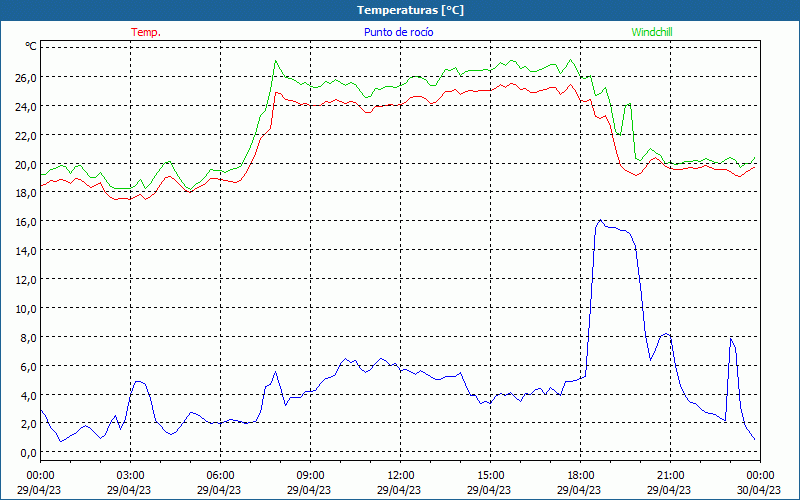The width and height of the screenshot is (800, 500).
Task: Click the 06:00 time axis label
Action: click(220, 476)
